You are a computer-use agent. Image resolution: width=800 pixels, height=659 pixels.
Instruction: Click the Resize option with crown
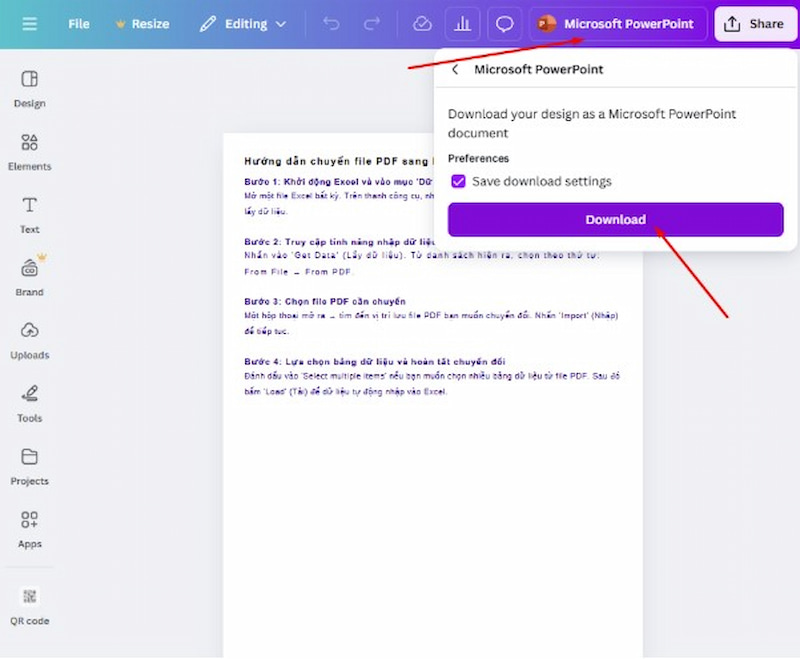[x=142, y=24]
